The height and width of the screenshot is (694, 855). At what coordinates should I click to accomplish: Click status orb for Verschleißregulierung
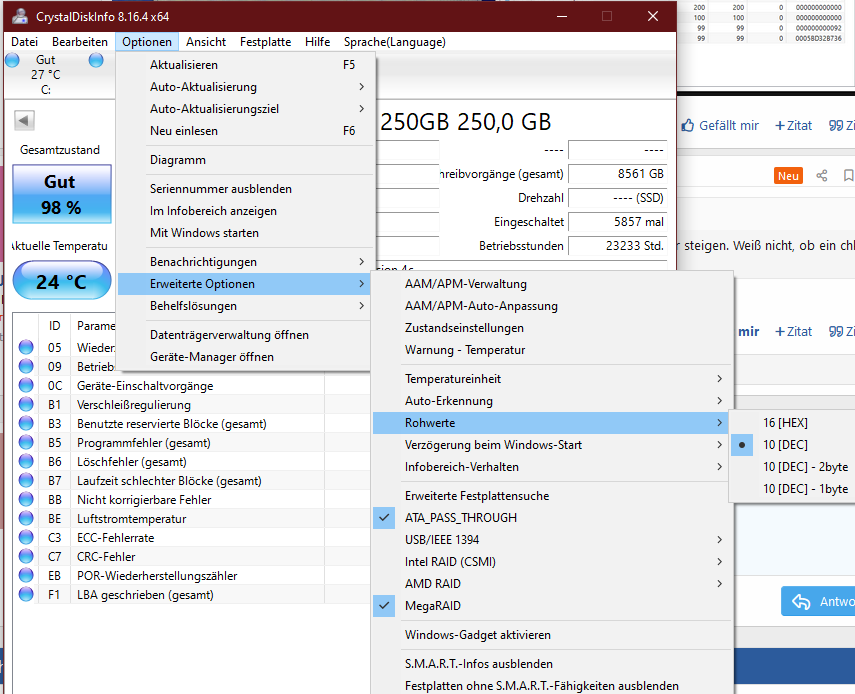26,405
